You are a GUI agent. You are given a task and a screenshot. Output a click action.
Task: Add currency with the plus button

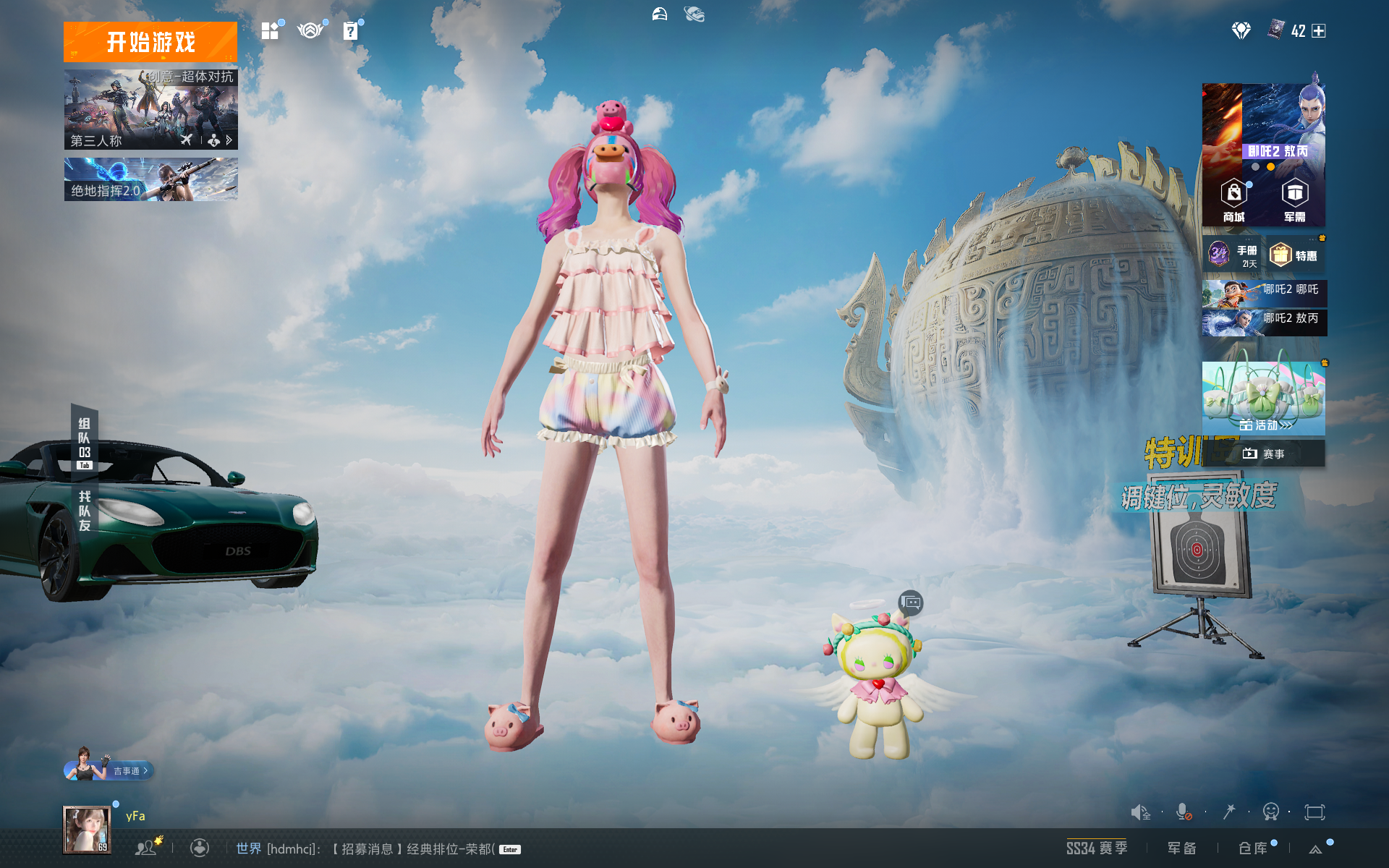(1319, 31)
